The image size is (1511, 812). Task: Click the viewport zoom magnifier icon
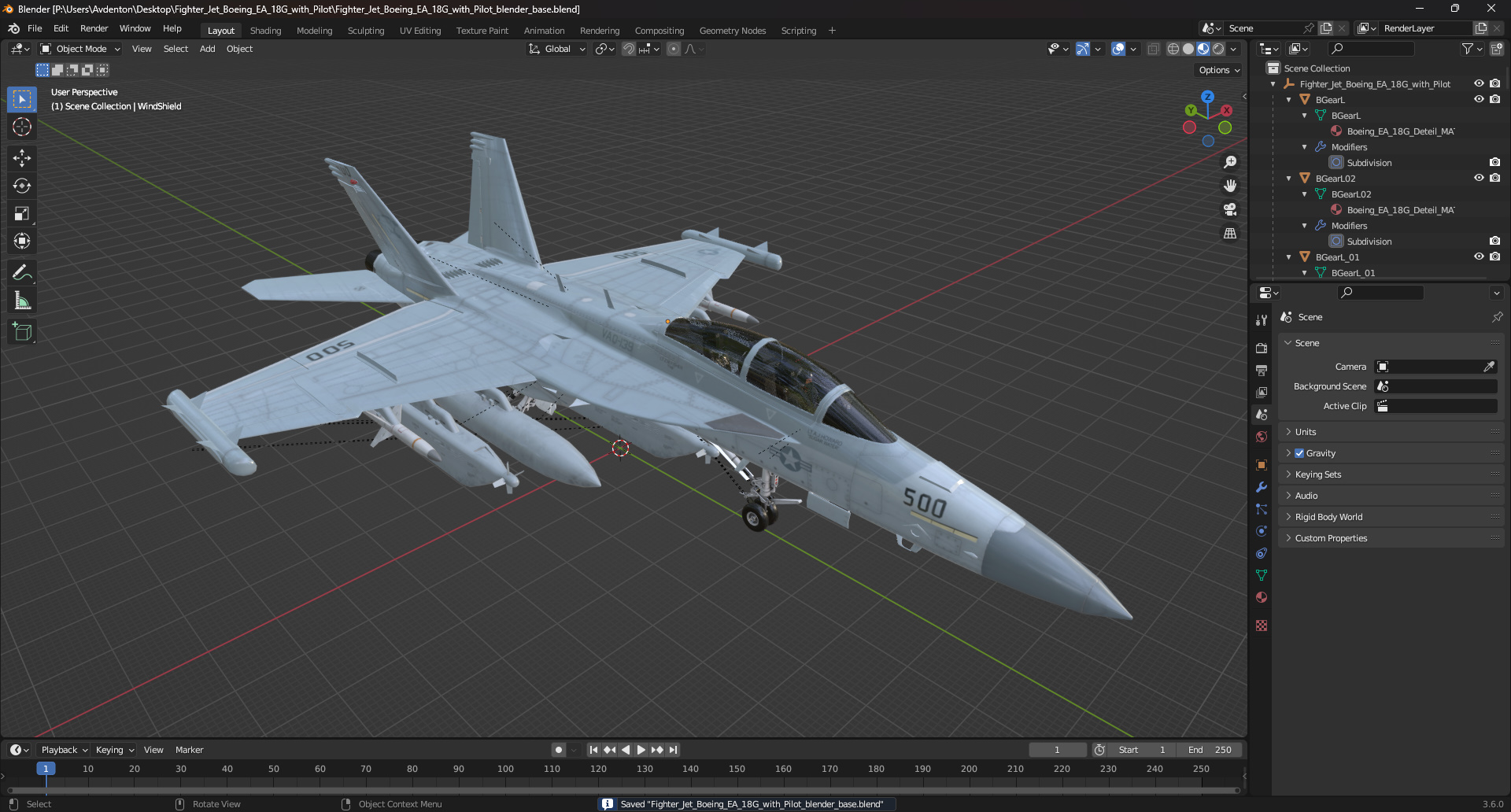pyautogui.click(x=1230, y=162)
